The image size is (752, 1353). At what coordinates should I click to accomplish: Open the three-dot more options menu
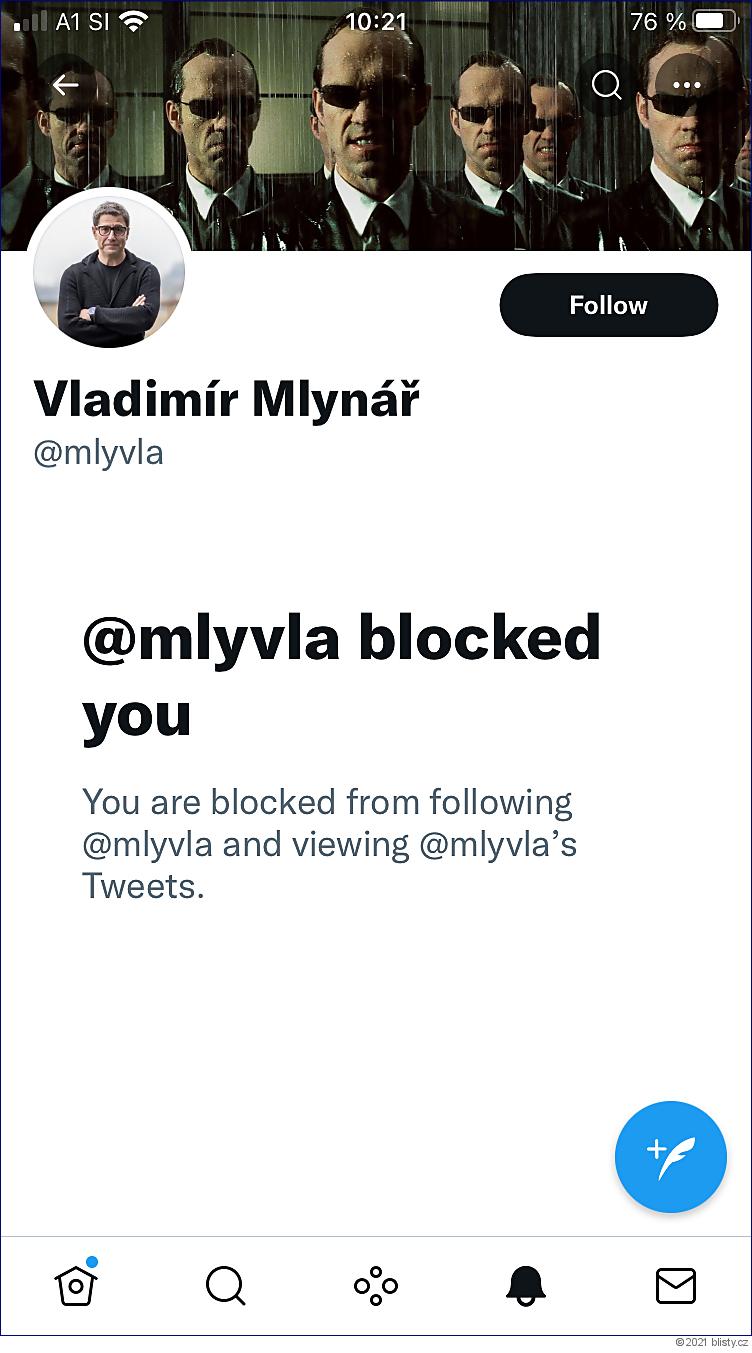click(x=687, y=85)
